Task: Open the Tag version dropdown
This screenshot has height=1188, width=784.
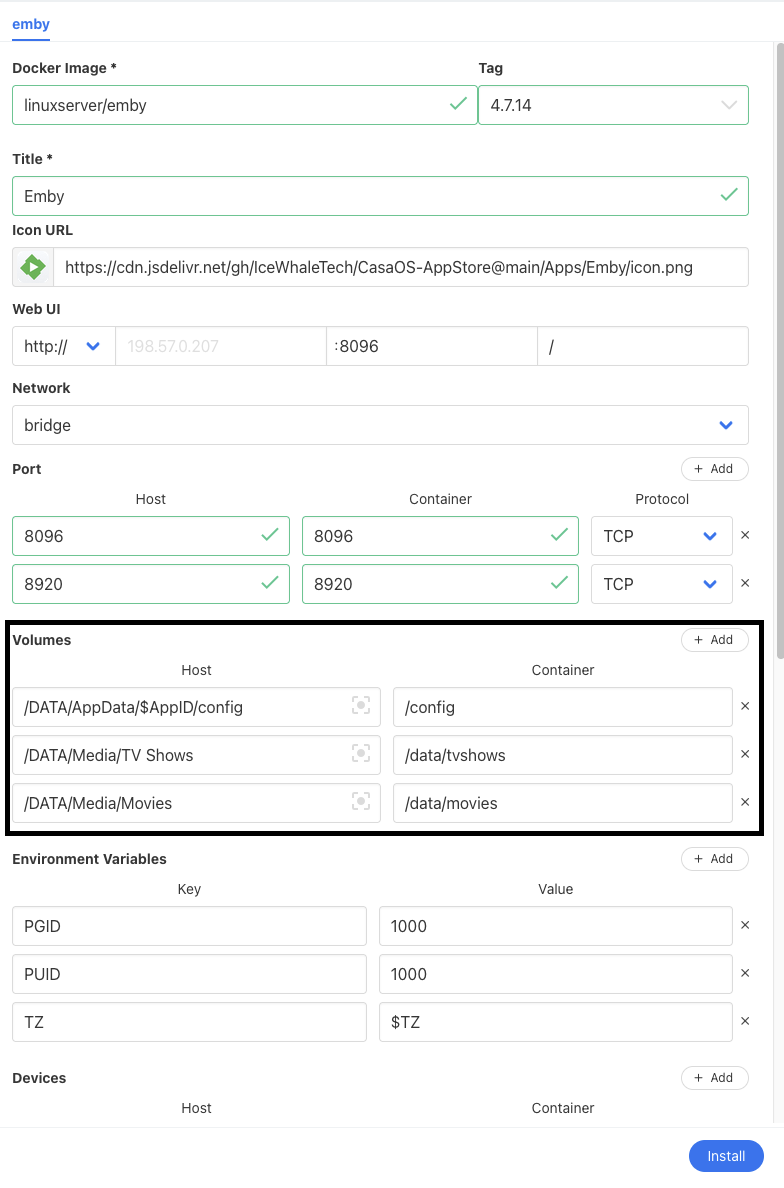Action: [x=729, y=104]
